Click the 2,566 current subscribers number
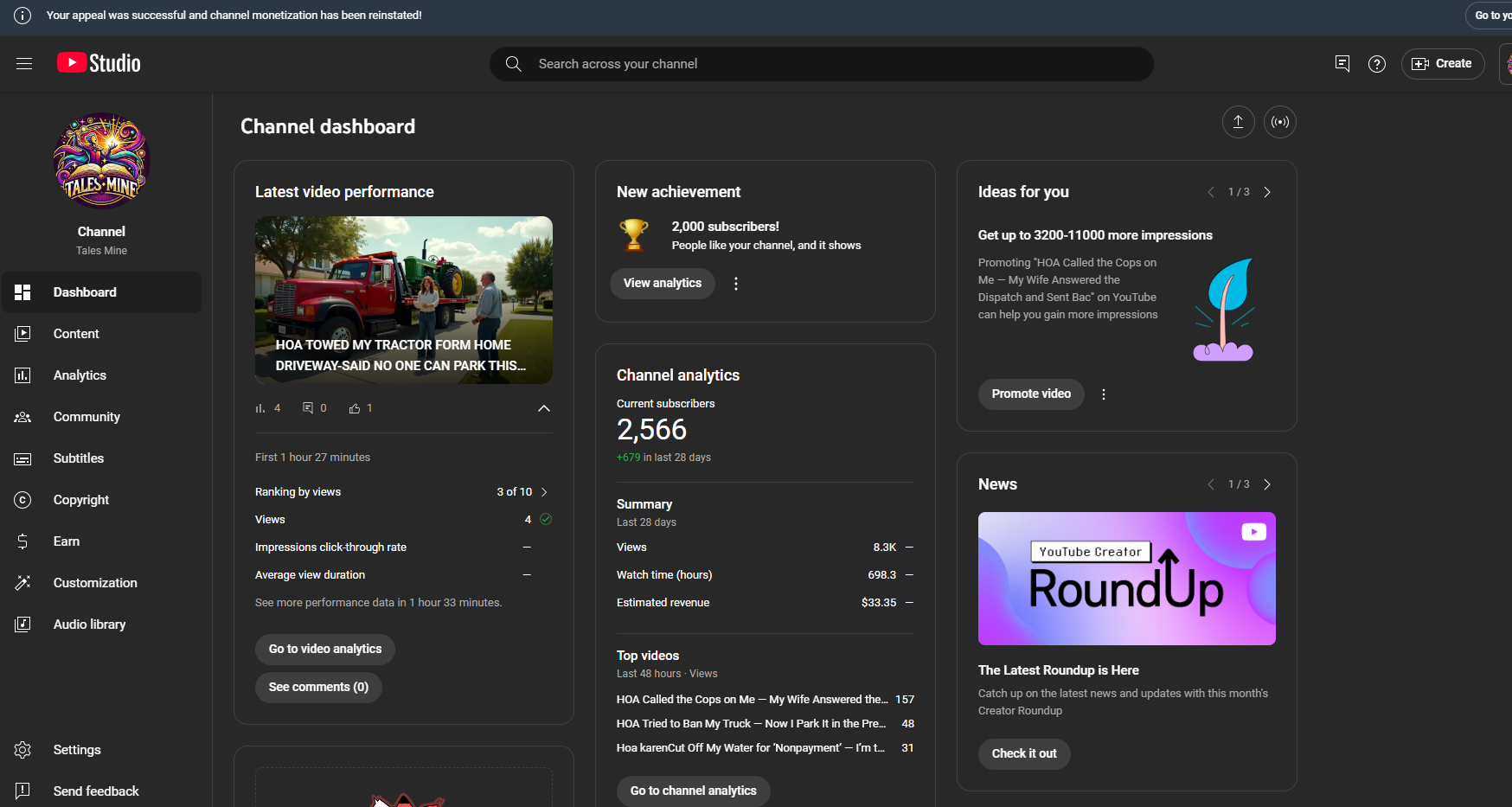 [651, 430]
